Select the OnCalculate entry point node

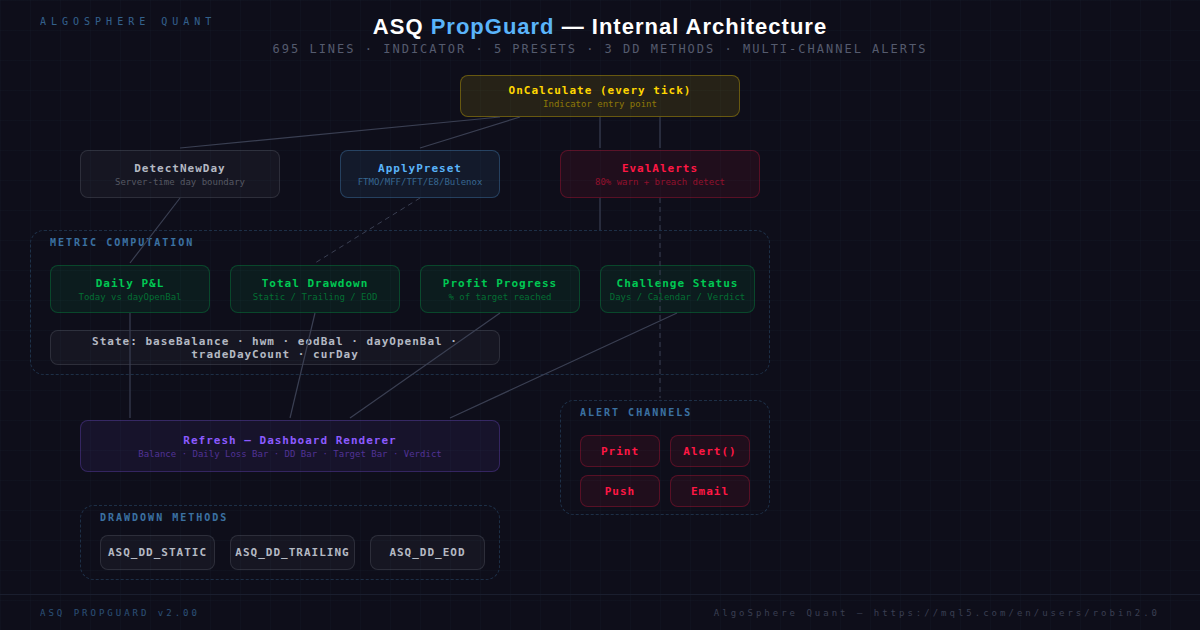click(x=599, y=95)
